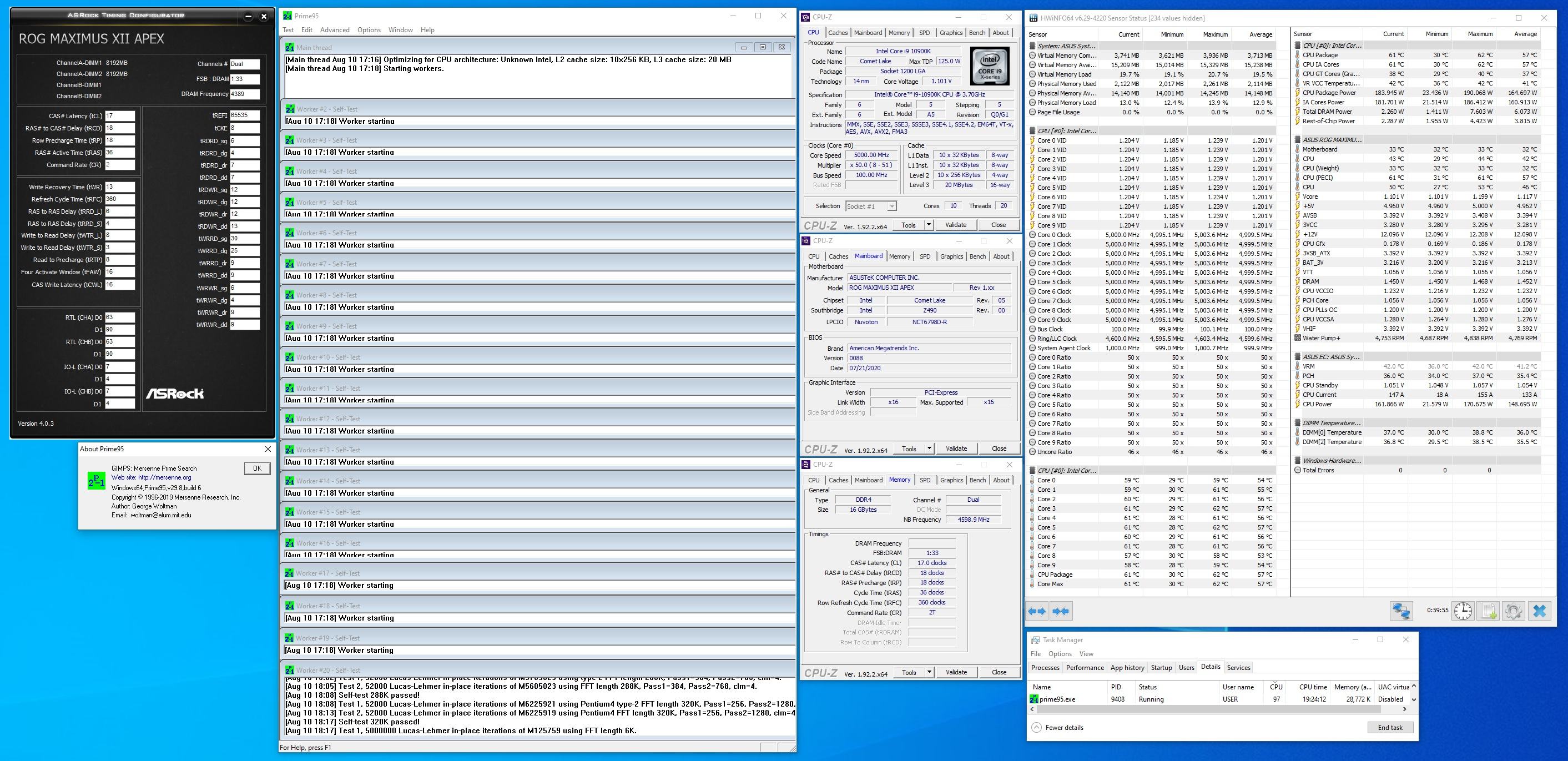Click the DRAM Frequency field showing 4389
This screenshot has height=761, width=1568.
245,94
